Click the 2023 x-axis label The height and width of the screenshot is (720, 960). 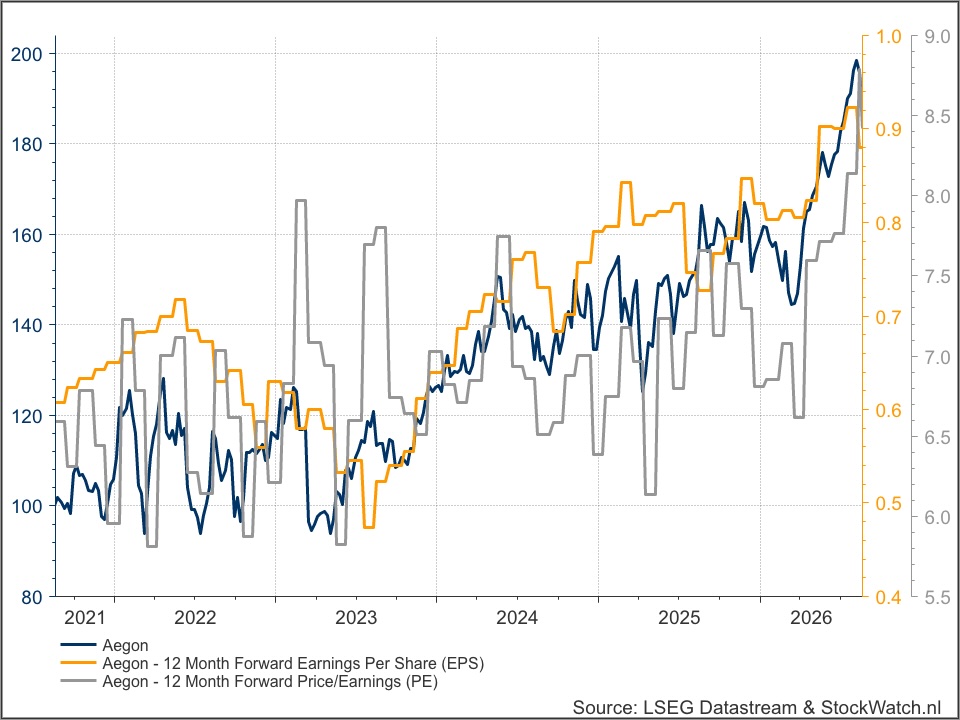tap(356, 617)
